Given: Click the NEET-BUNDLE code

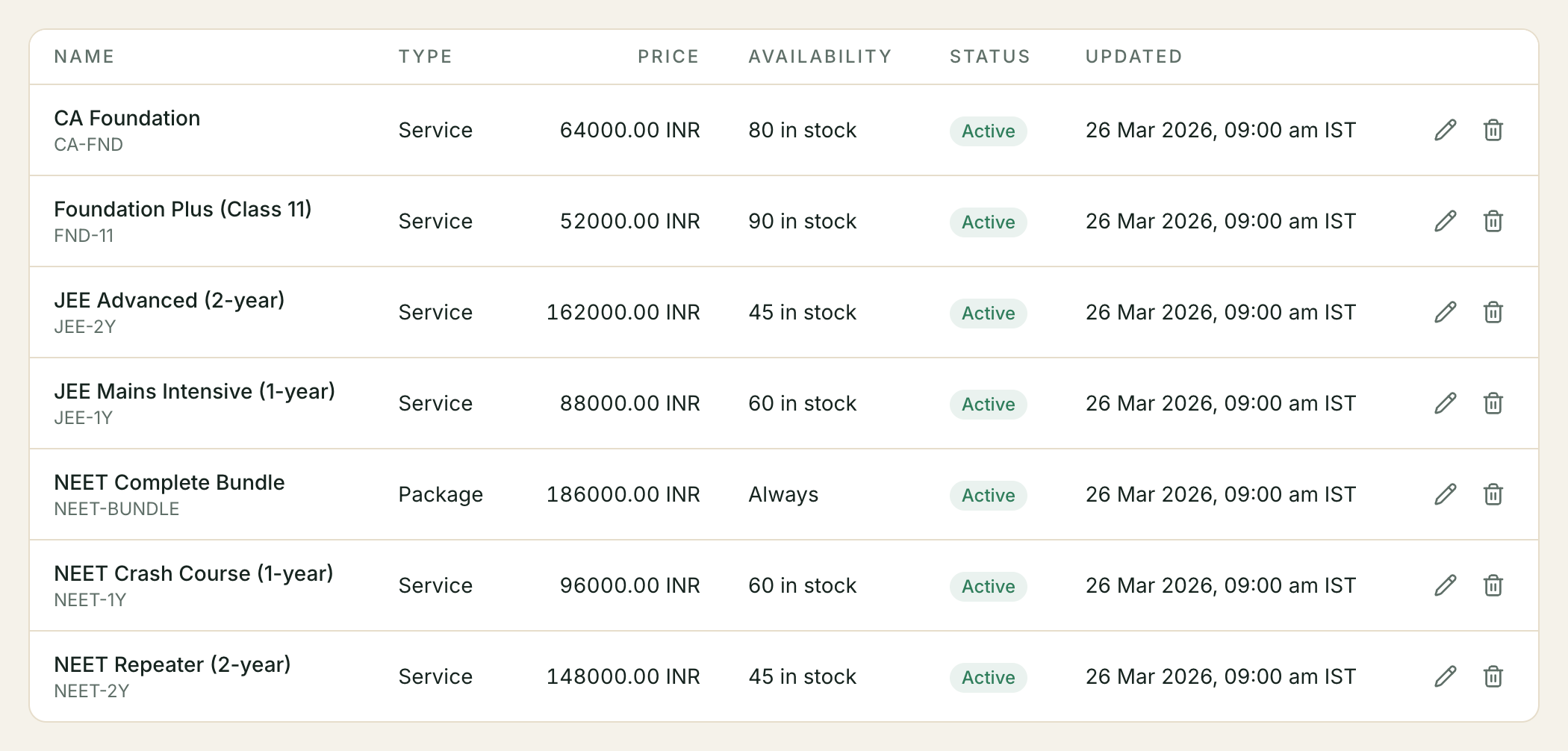Looking at the screenshot, I should [x=116, y=508].
